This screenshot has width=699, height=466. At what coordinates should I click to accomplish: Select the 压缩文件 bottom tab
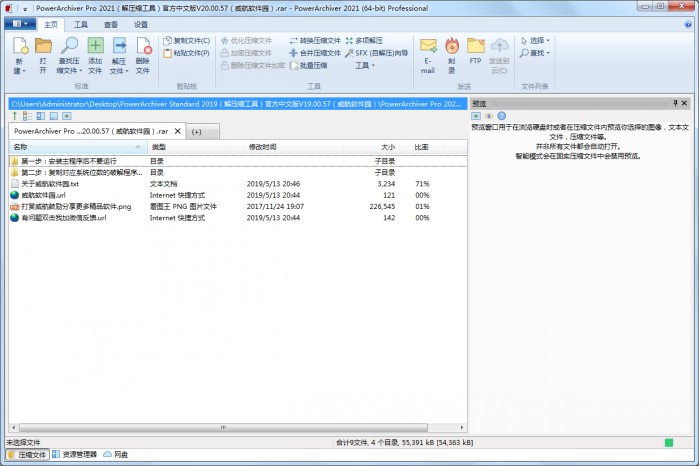click(x=27, y=454)
